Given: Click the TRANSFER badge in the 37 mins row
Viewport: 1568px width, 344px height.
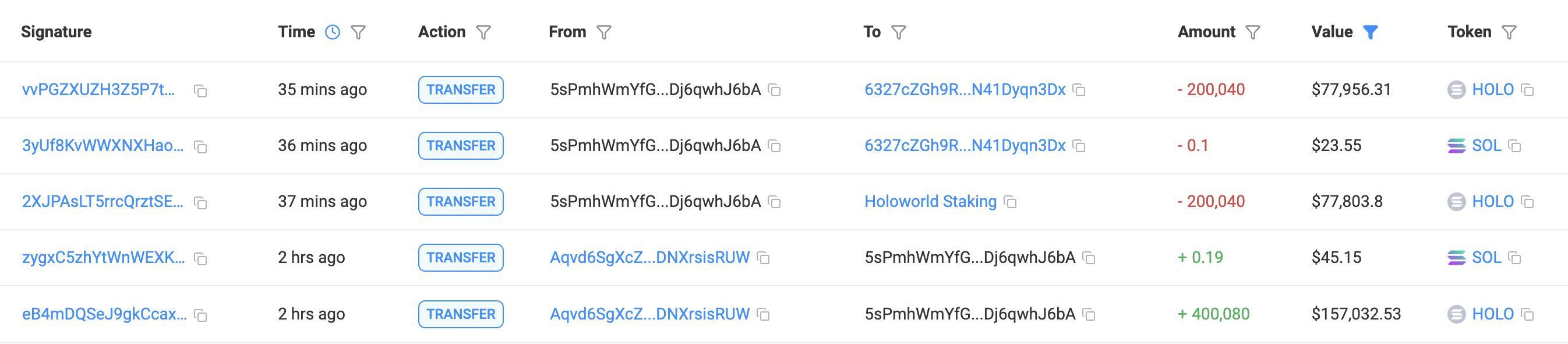Looking at the screenshot, I should pyautogui.click(x=461, y=202).
